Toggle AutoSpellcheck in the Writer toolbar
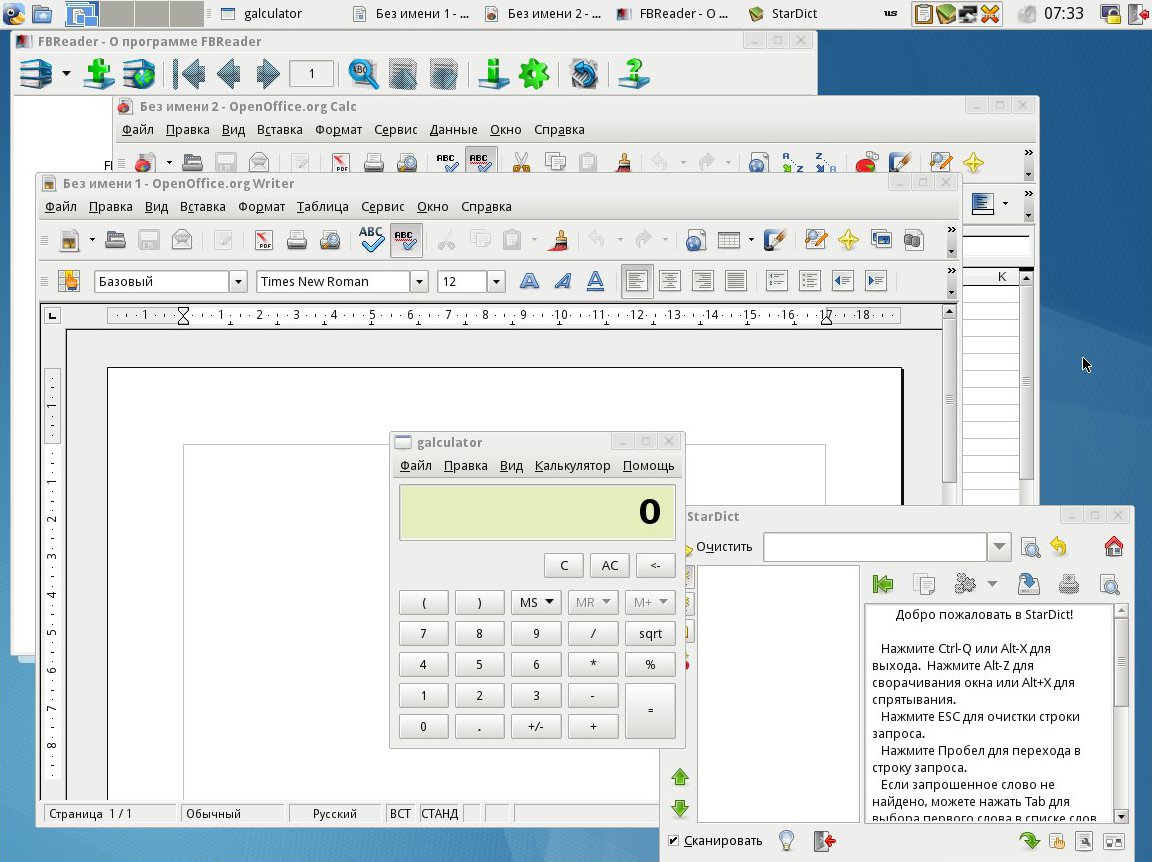Screen dimensions: 1152x862 [x=405, y=240]
